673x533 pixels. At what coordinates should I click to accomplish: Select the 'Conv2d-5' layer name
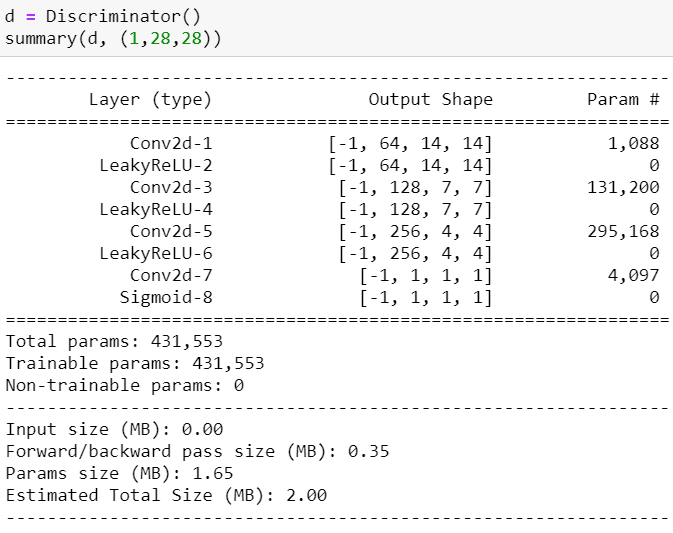(171, 232)
